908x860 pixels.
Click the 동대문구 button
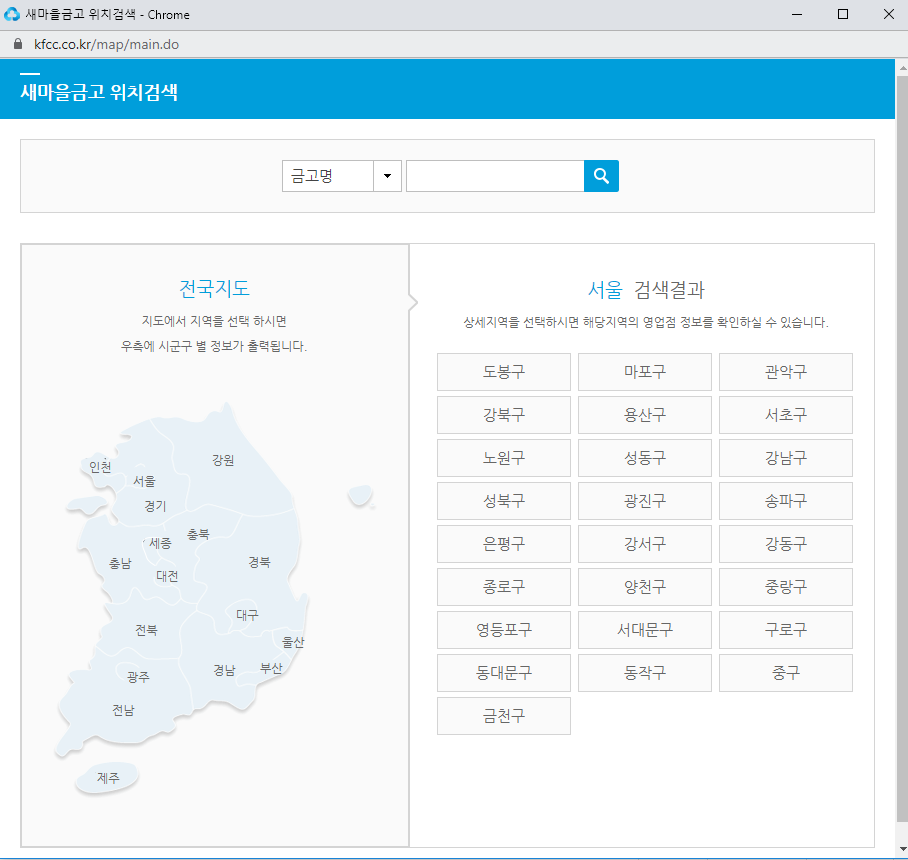pos(504,673)
